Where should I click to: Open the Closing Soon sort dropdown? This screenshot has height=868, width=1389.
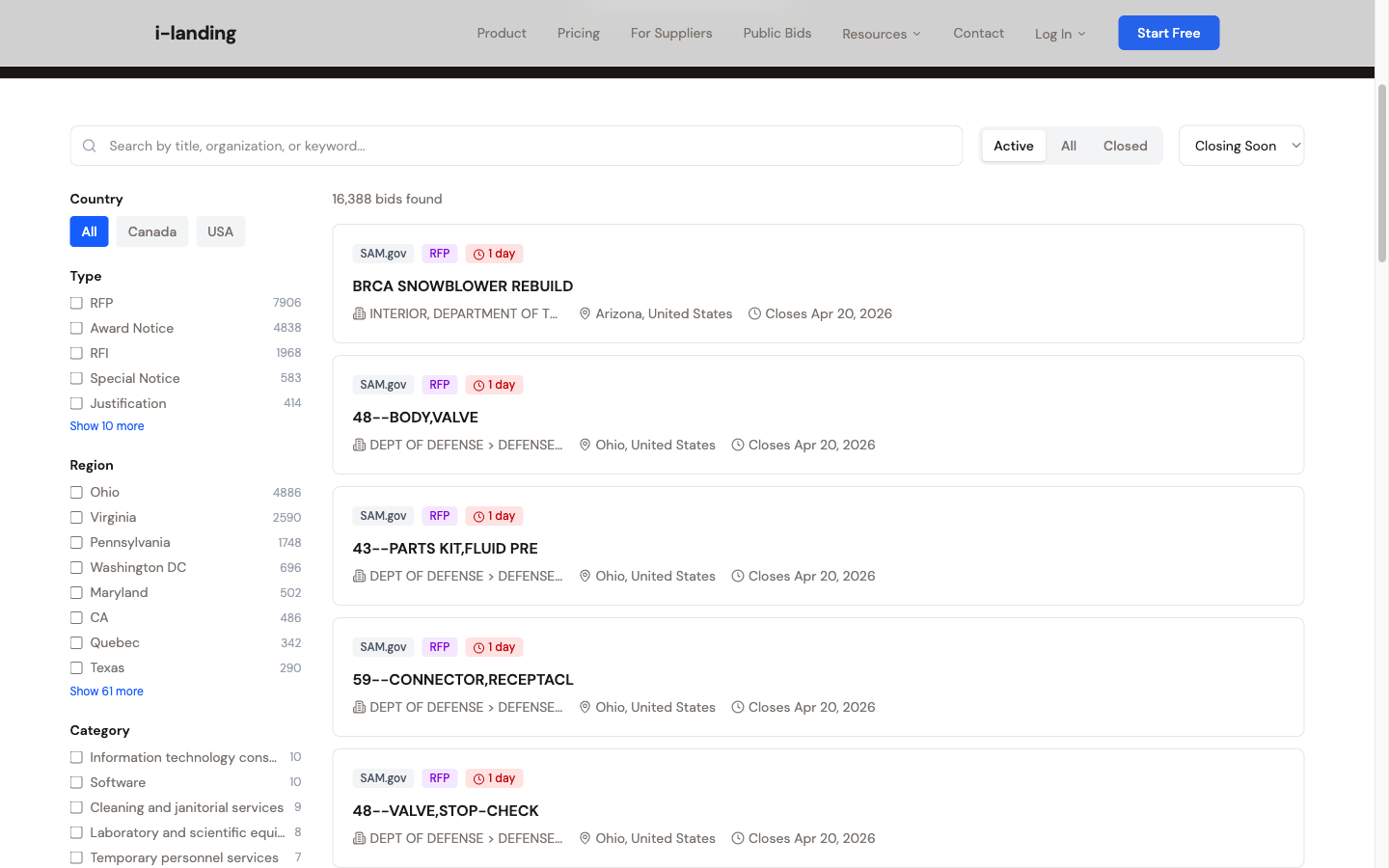1241,146
